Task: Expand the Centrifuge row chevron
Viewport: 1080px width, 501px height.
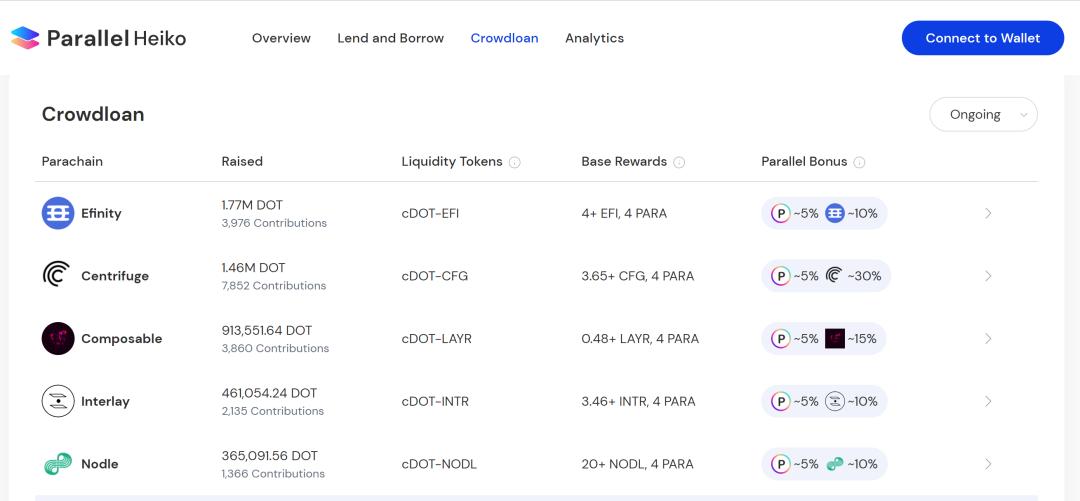Action: pos(988,276)
